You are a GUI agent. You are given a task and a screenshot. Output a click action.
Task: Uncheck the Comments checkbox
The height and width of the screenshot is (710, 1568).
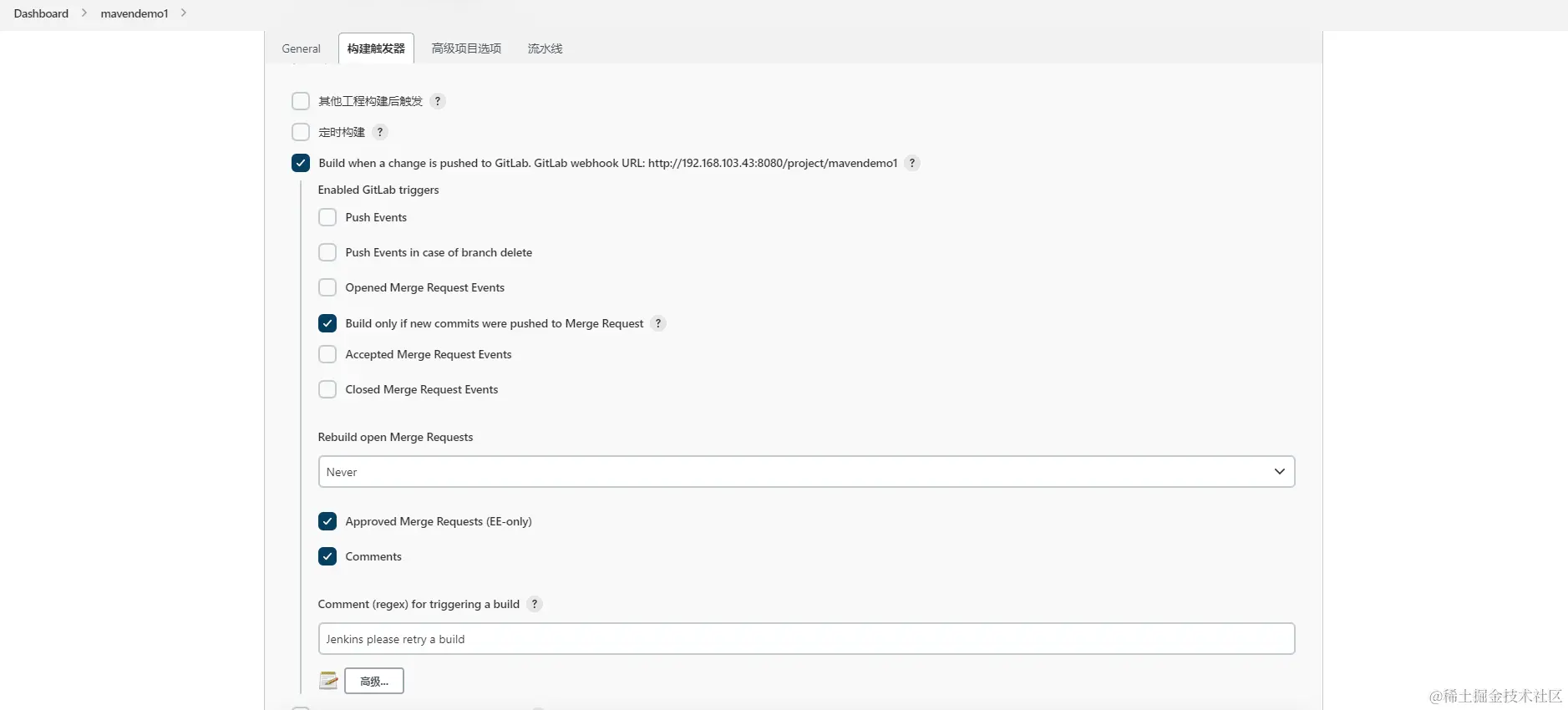(327, 556)
